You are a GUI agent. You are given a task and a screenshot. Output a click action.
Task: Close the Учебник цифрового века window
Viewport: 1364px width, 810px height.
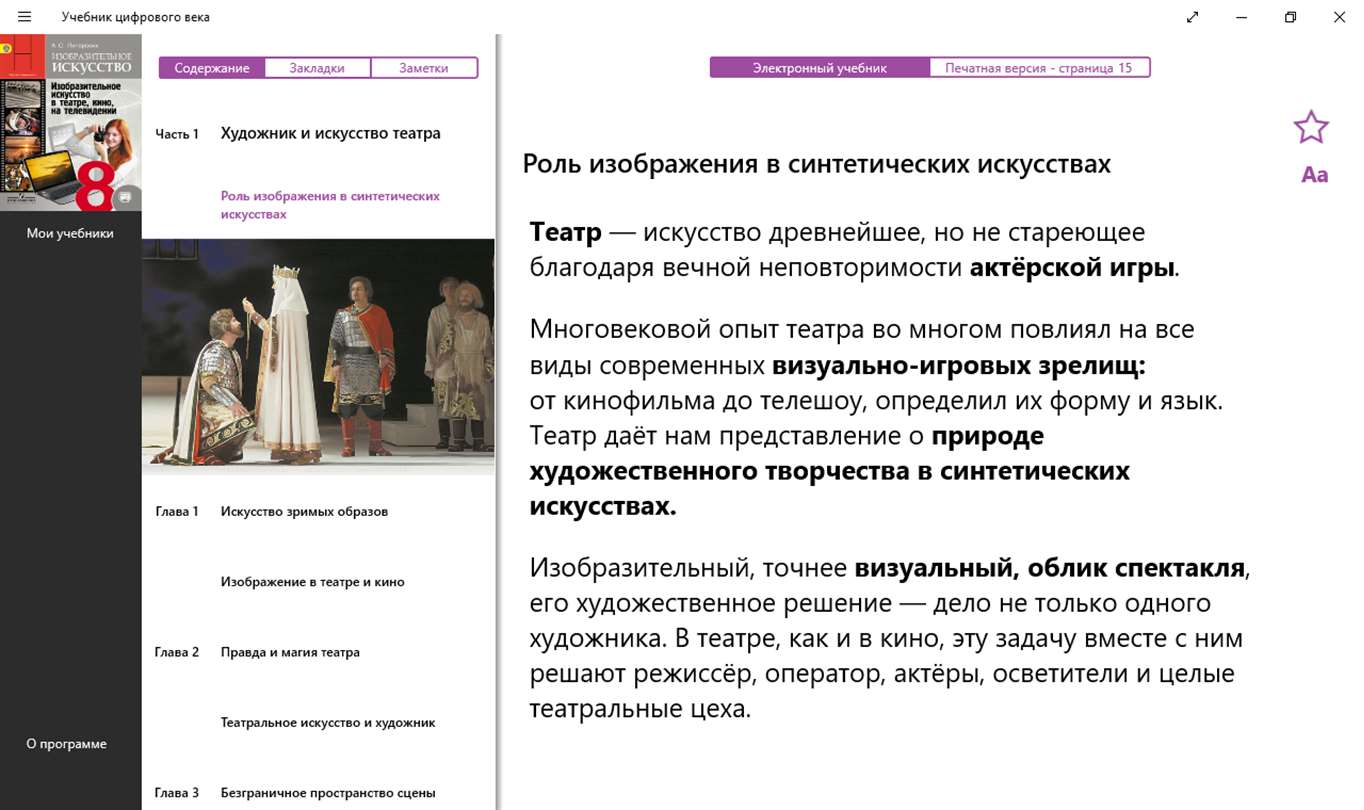(1340, 17)
